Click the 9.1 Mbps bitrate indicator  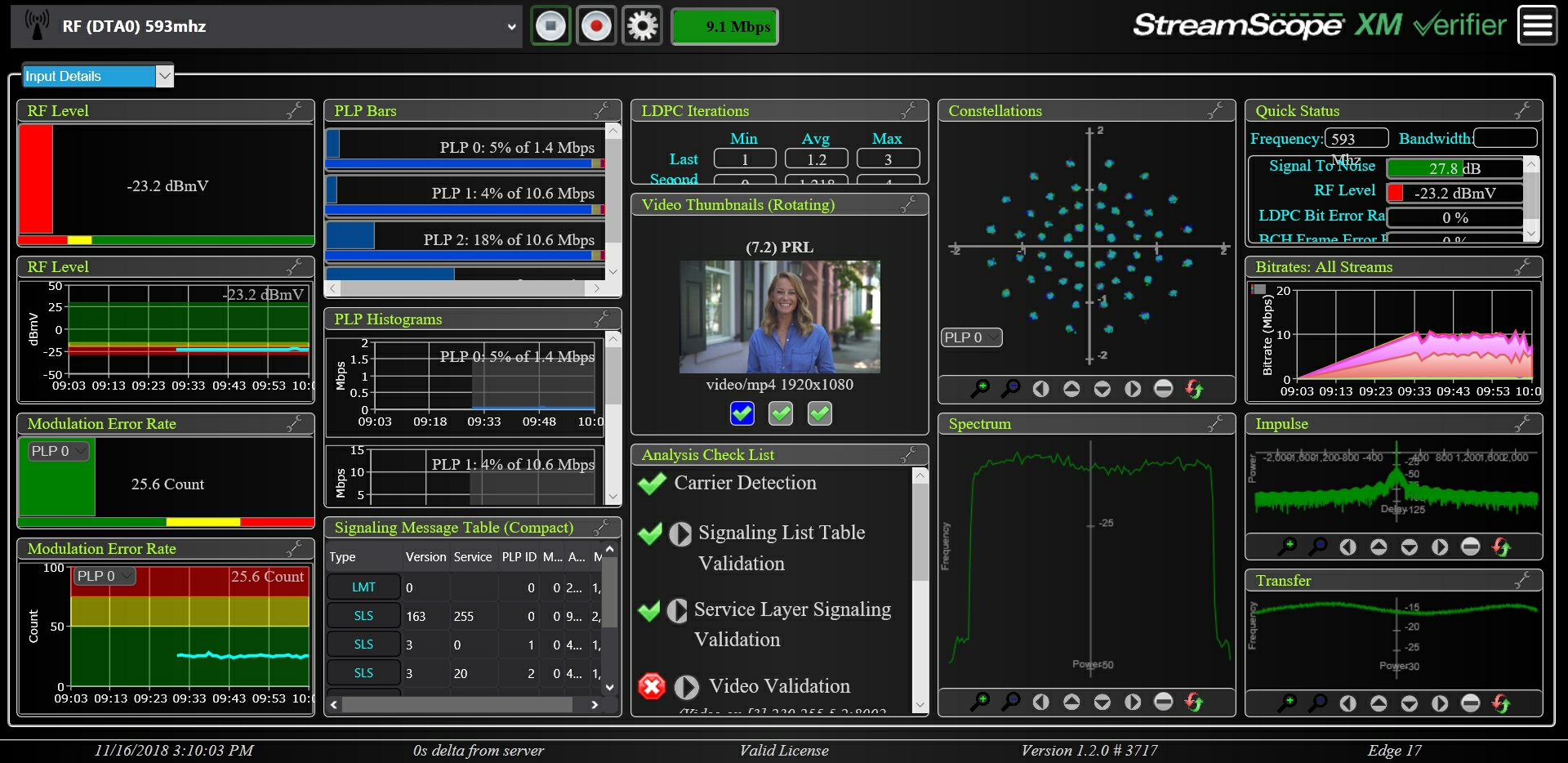(724, 26)
